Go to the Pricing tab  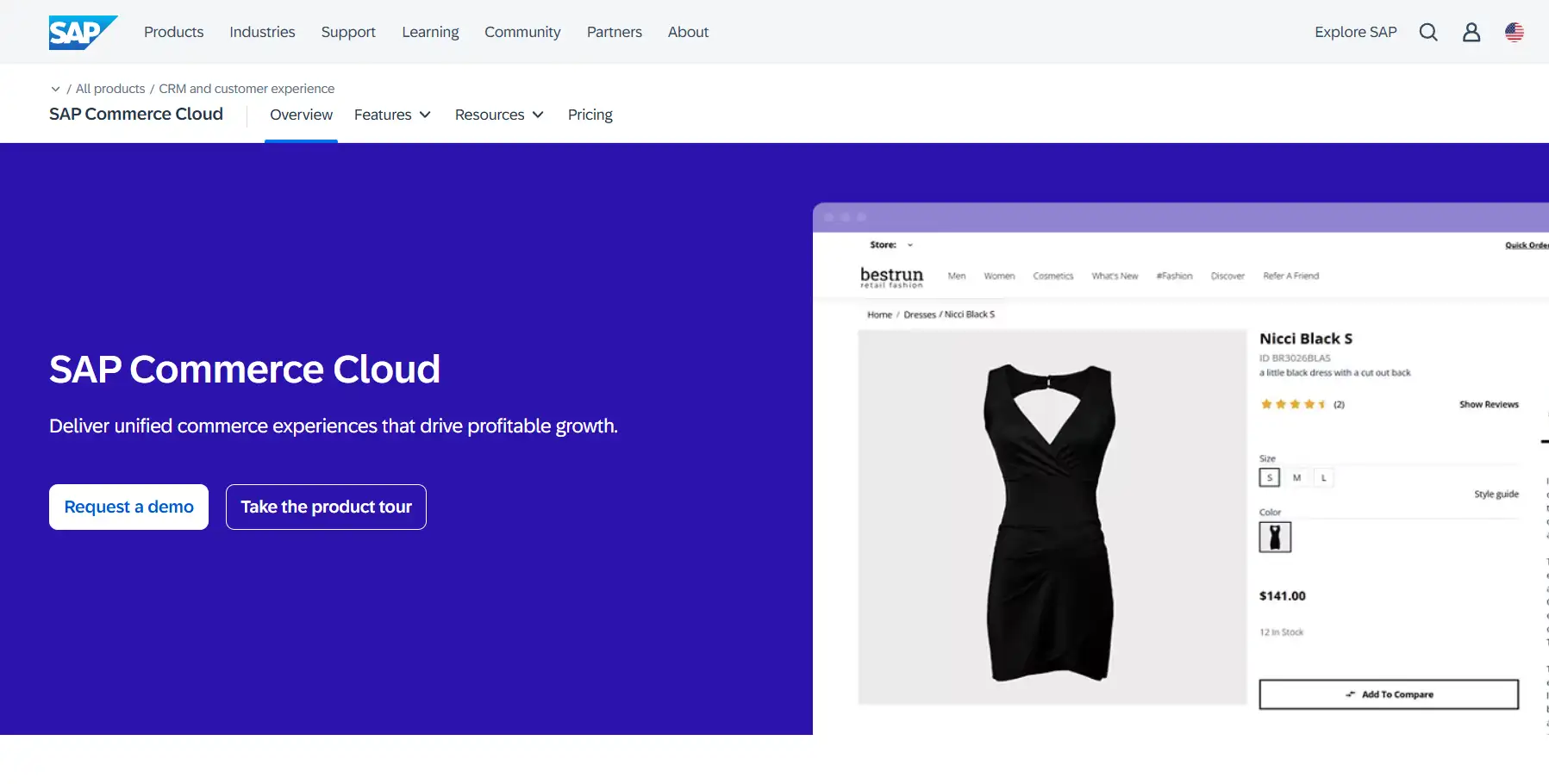tap(590, 115)
